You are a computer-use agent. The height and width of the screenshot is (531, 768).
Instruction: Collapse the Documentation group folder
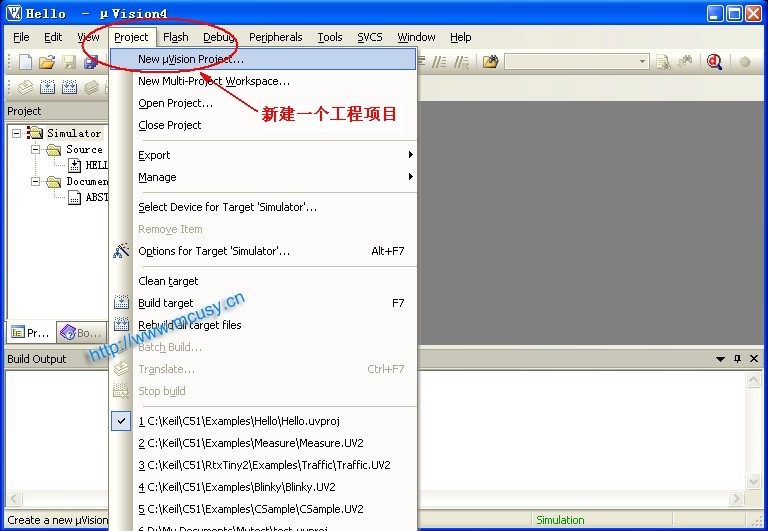coord(36,181)
